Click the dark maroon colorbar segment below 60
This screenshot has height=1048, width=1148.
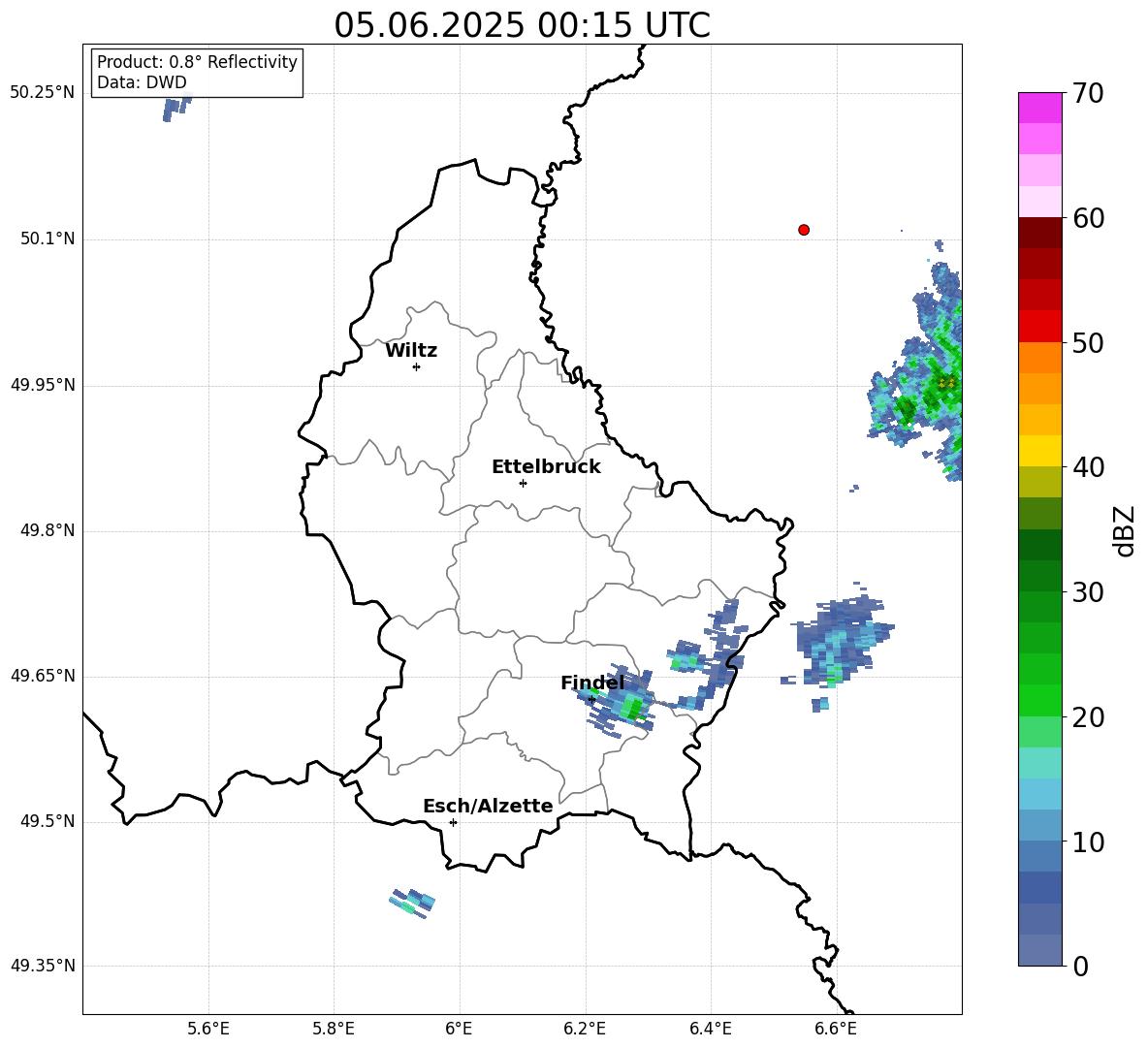[x=1040, y=233]
